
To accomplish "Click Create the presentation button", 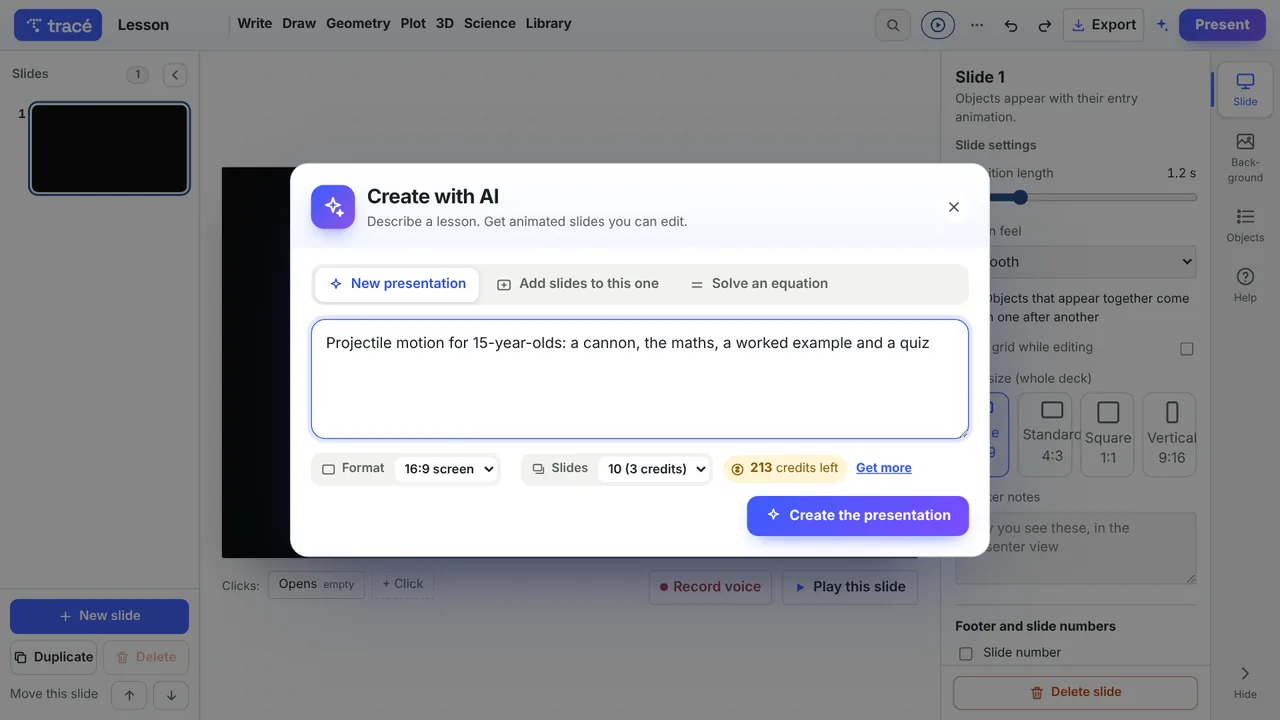I will click(x=858, y=516).
